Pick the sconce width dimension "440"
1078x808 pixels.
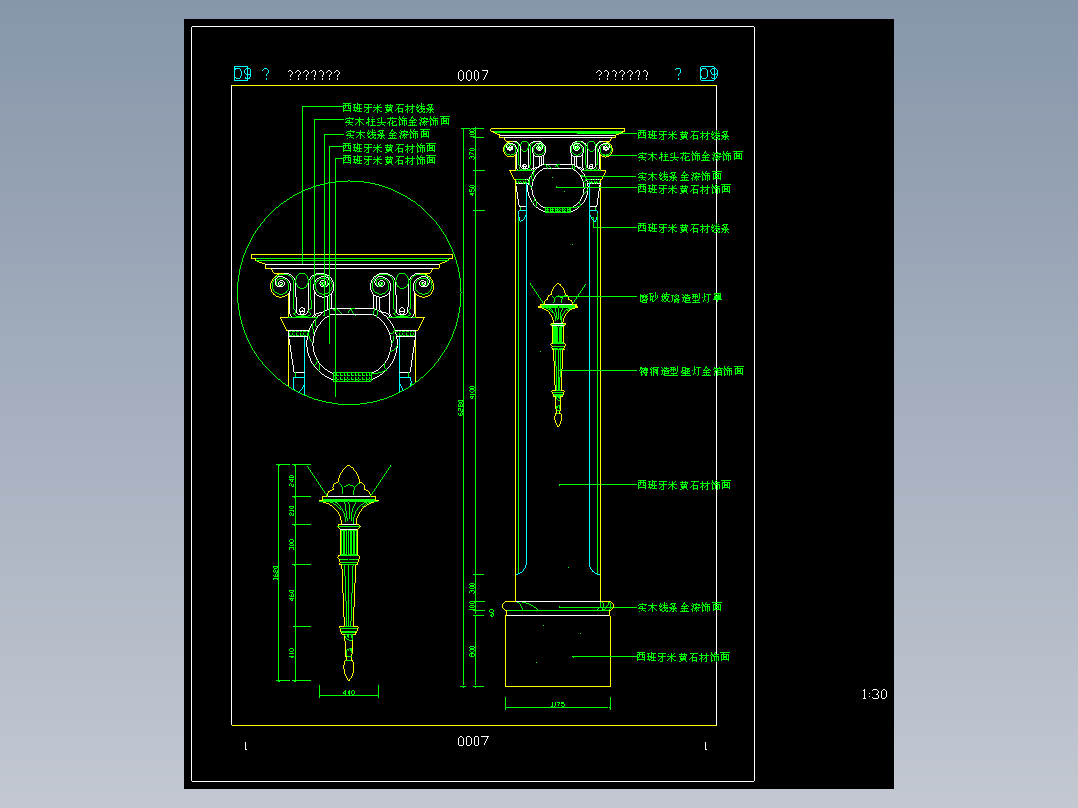coord(349,693)
